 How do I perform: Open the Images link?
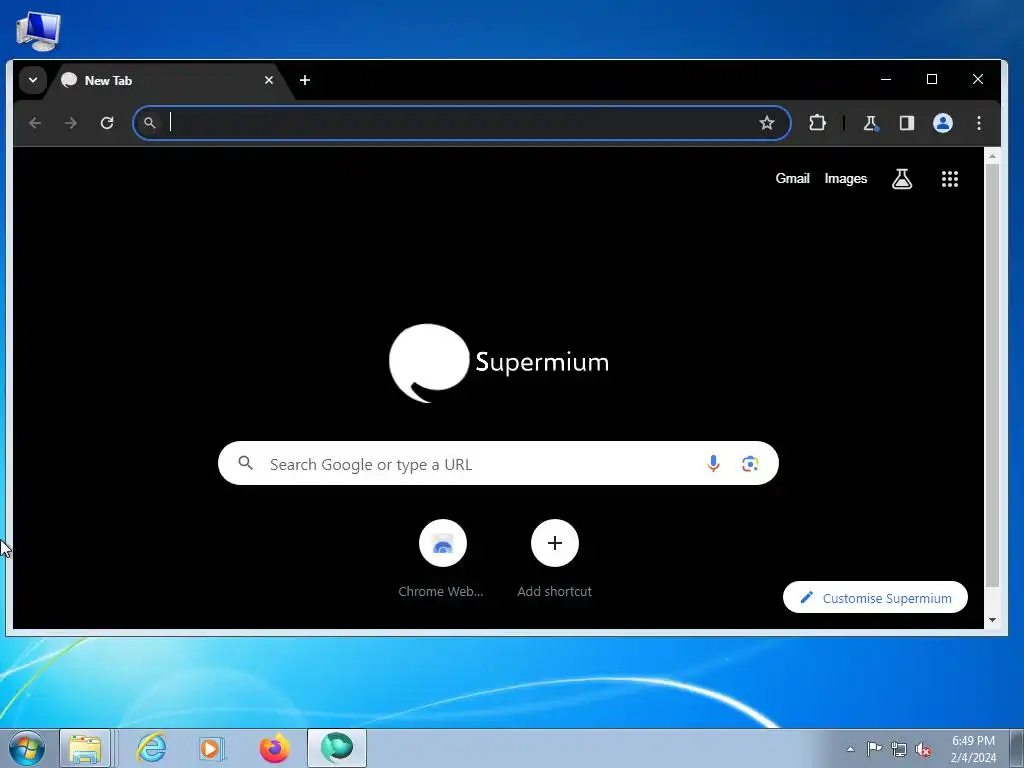(x=846, y=178)
